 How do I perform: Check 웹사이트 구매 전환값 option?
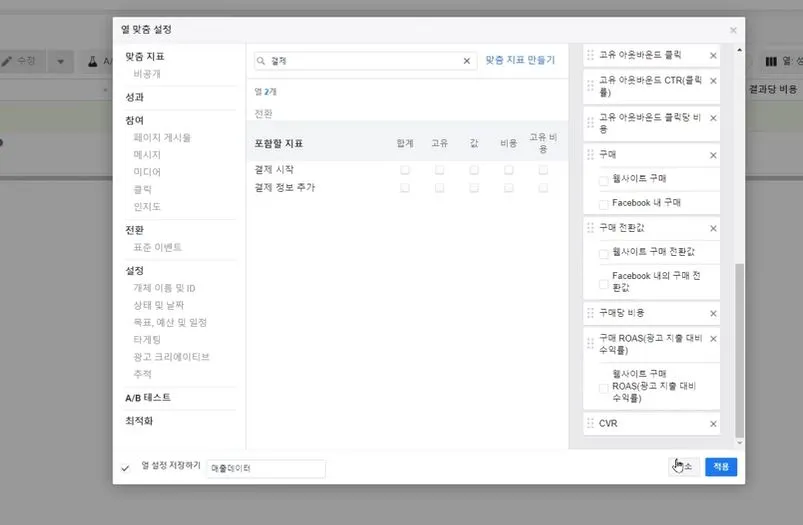pos(604,254)
